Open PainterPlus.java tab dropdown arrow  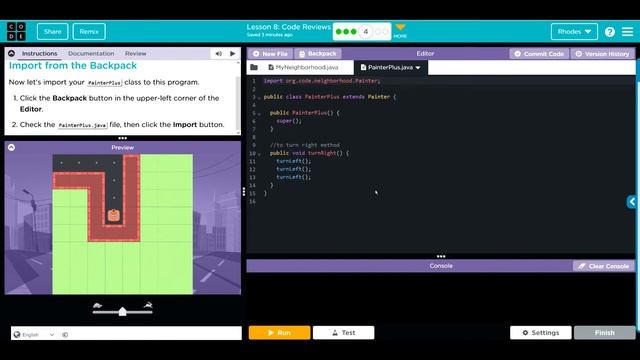click(x=418, y=68)
